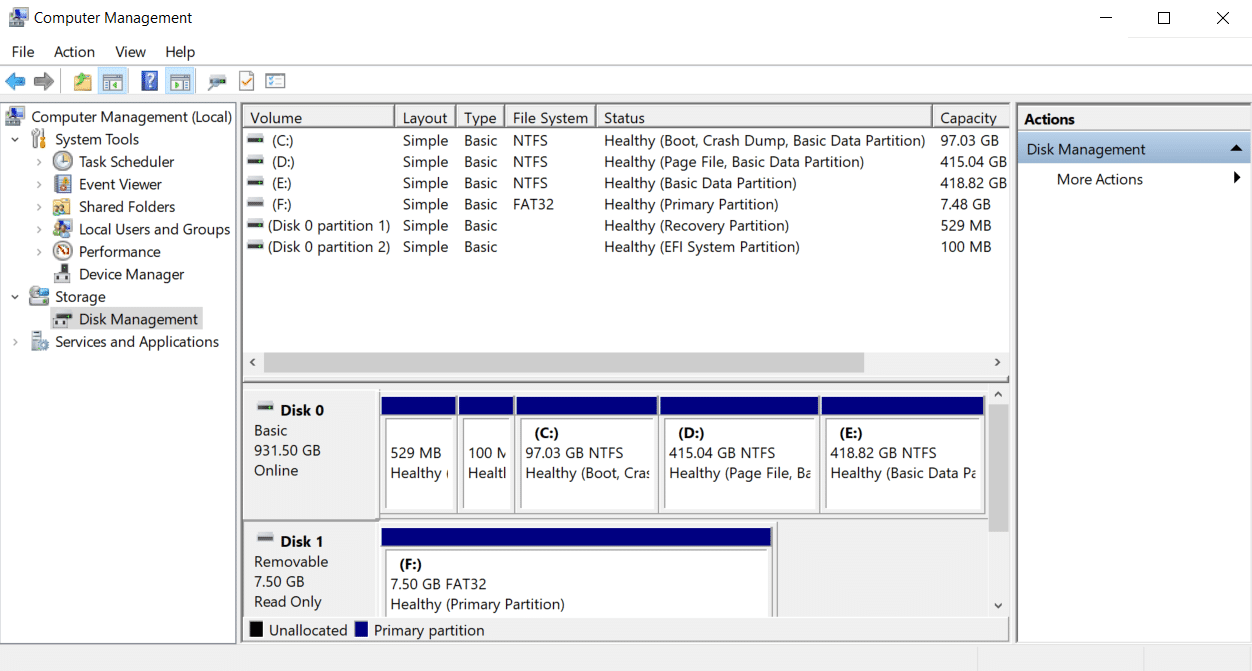
Task: Click the Task Scheduler clock icon
Action: (x=63, y=161)
